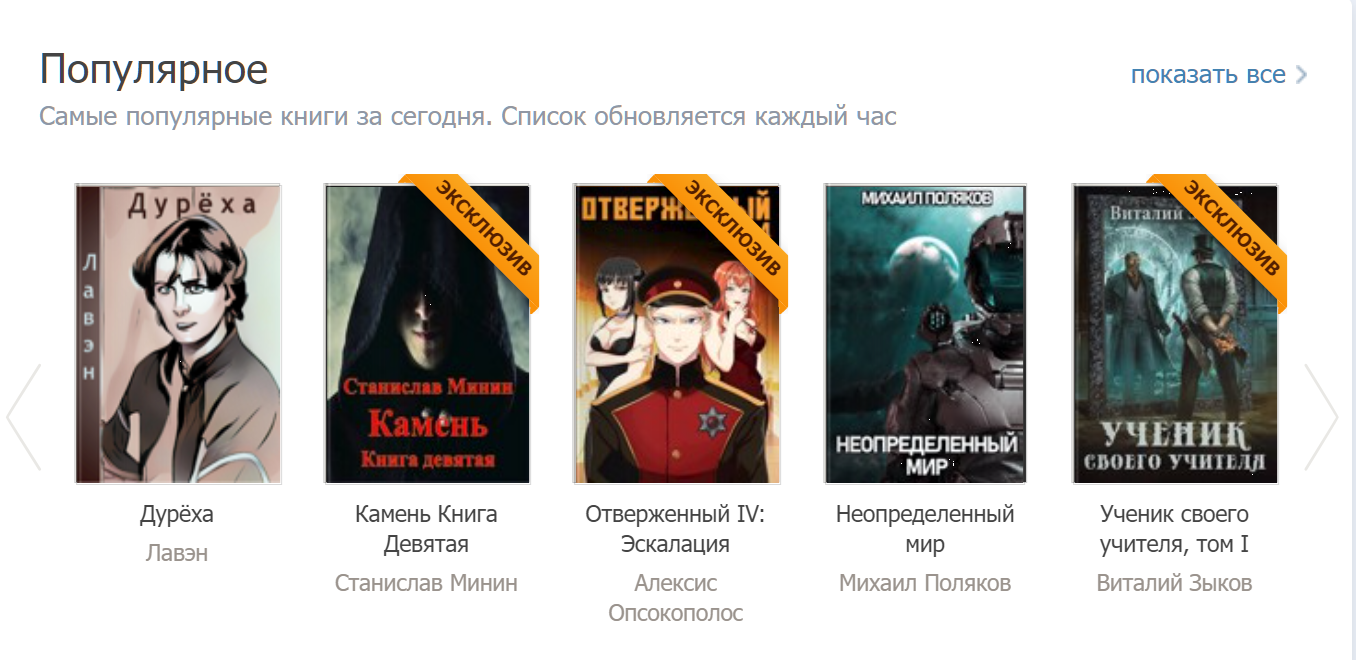
Task: Click the chevron next to 'показать все'
Action: click(1301, 75)
